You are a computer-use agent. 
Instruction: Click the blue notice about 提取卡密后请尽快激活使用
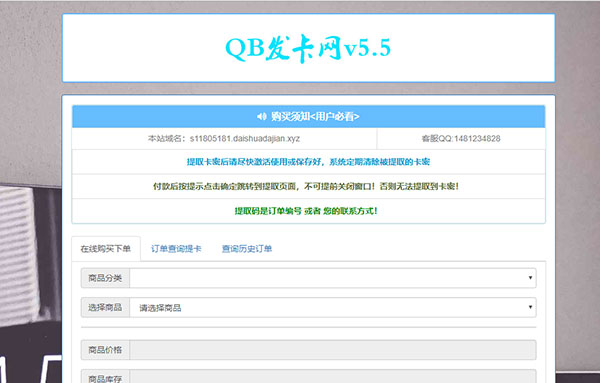point(308,162)
